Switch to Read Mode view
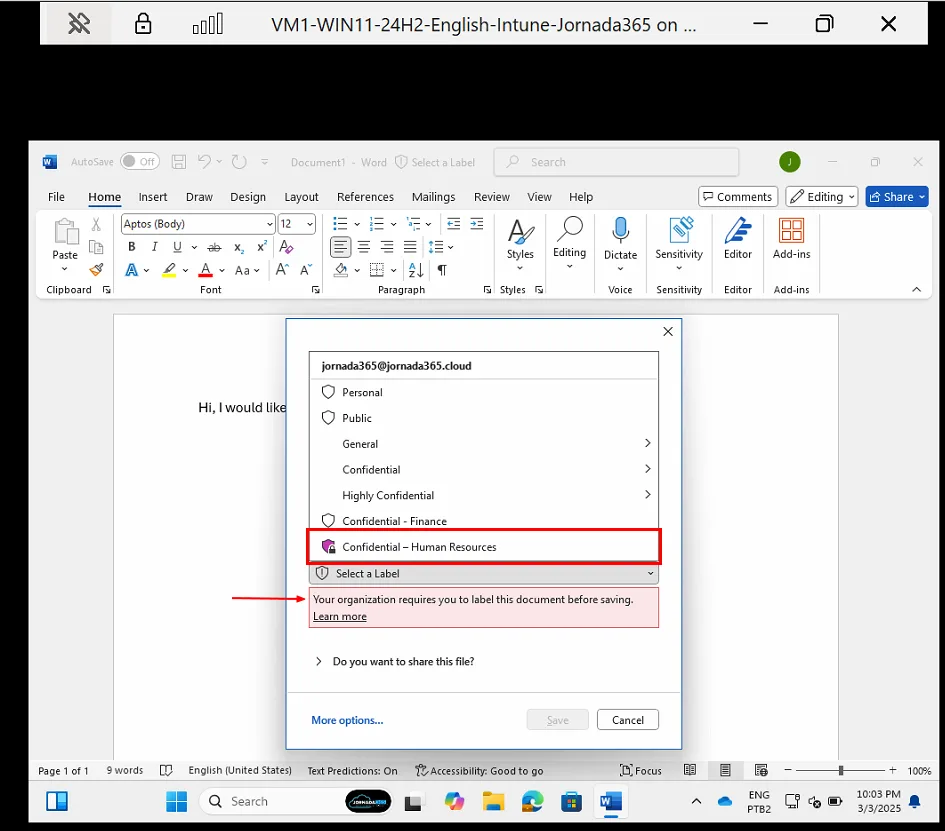Image resolution: width=945 pixels, height=831 pixels. 690,770
